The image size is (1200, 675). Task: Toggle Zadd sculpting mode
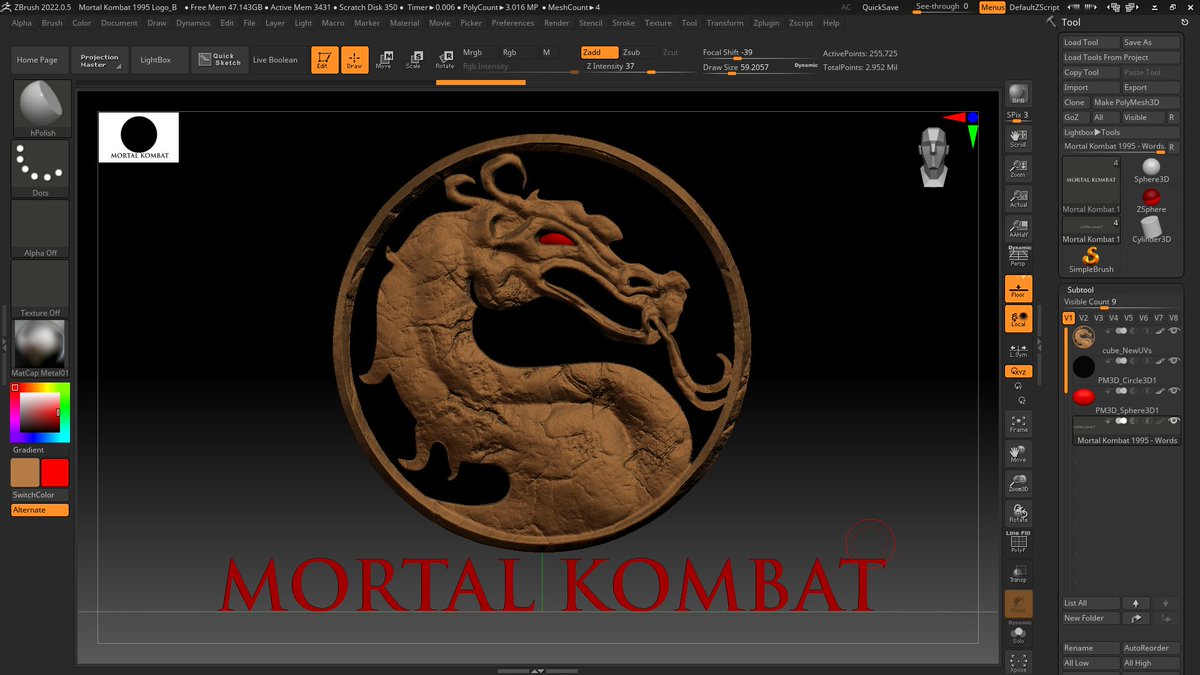(598, 51)
